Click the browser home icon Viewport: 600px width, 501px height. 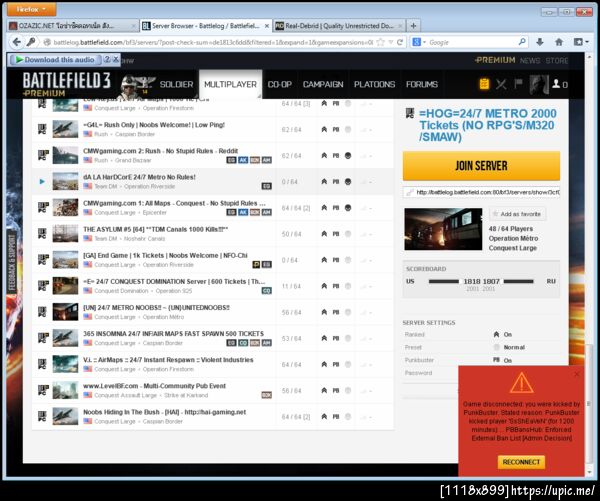click(x=559, y=42)
